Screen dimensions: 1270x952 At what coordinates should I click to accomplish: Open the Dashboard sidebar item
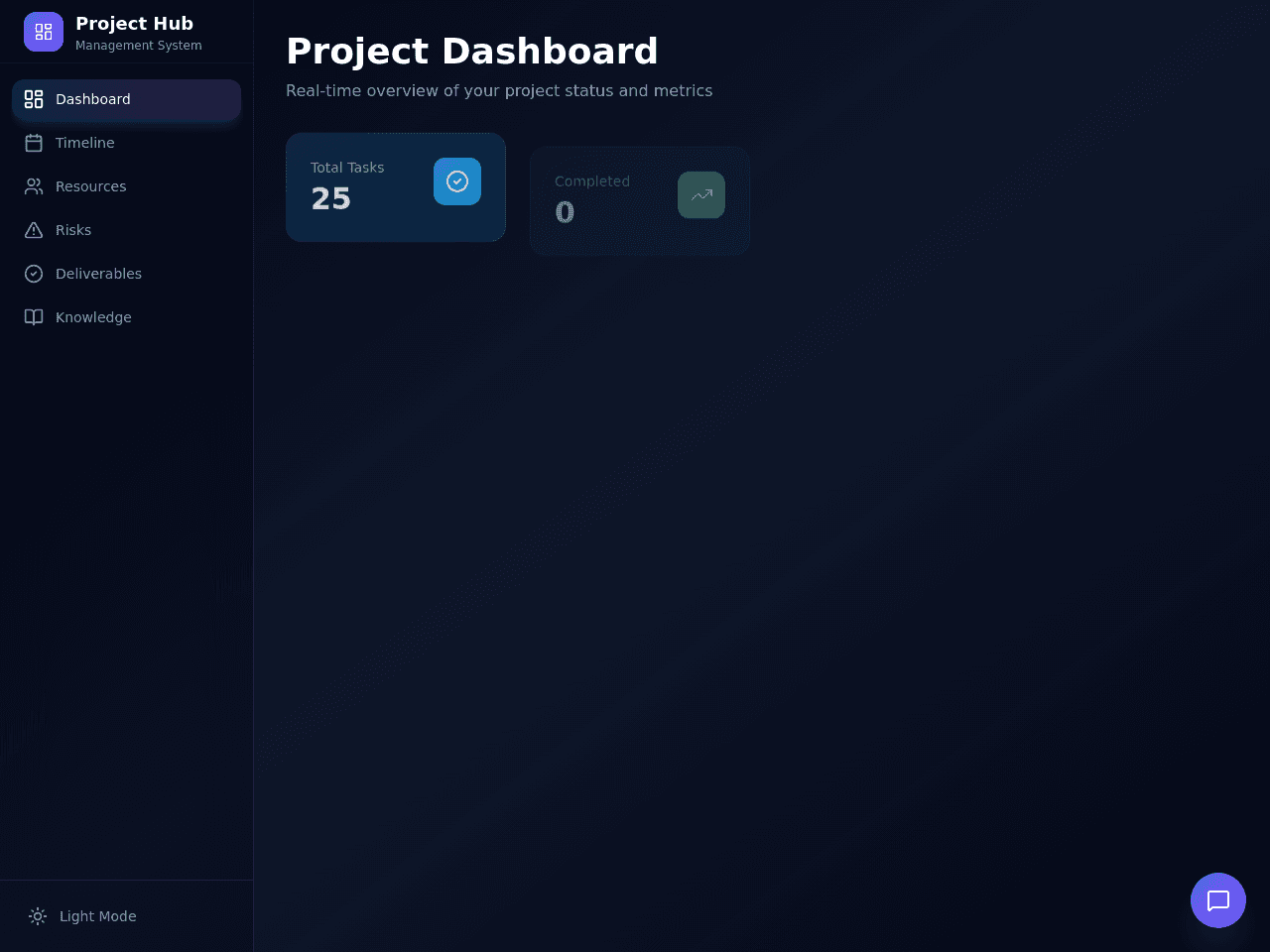pos(126,99)
